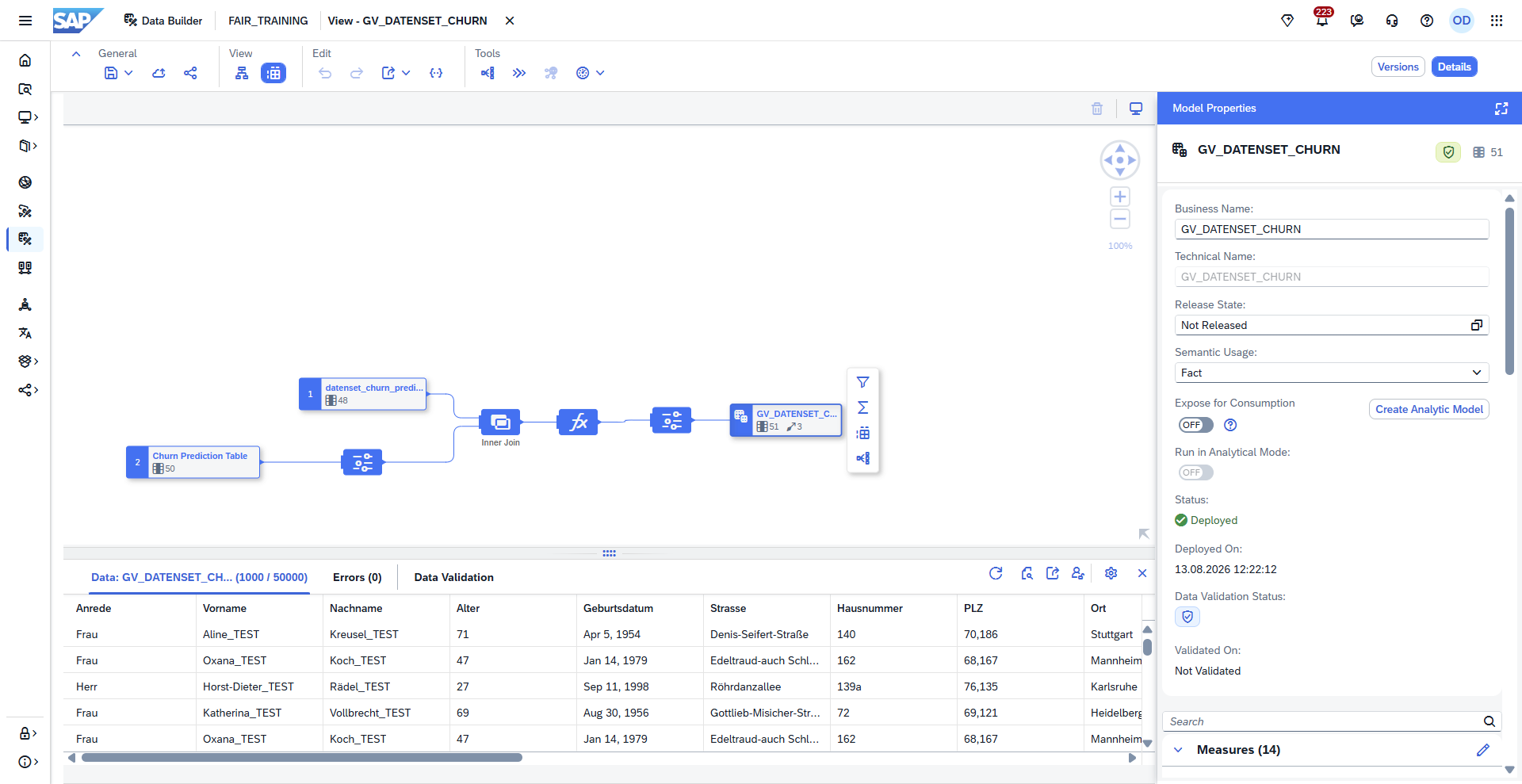Click the delete trash icon above canvas

[x=1097, y=109]
